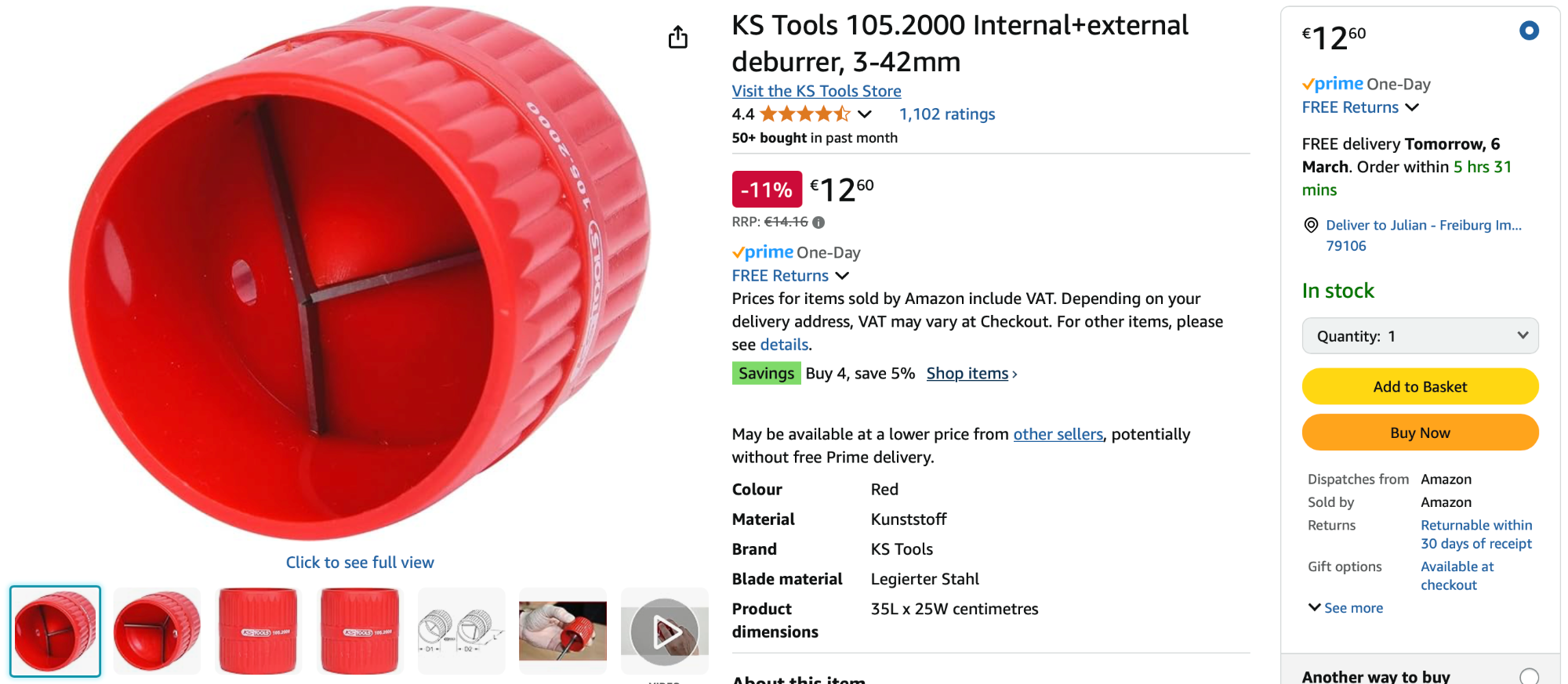Click the prime logo in buy box
Viewport: 1568px width, 684px height.
pyautogui.click(x=1333, y=84)
